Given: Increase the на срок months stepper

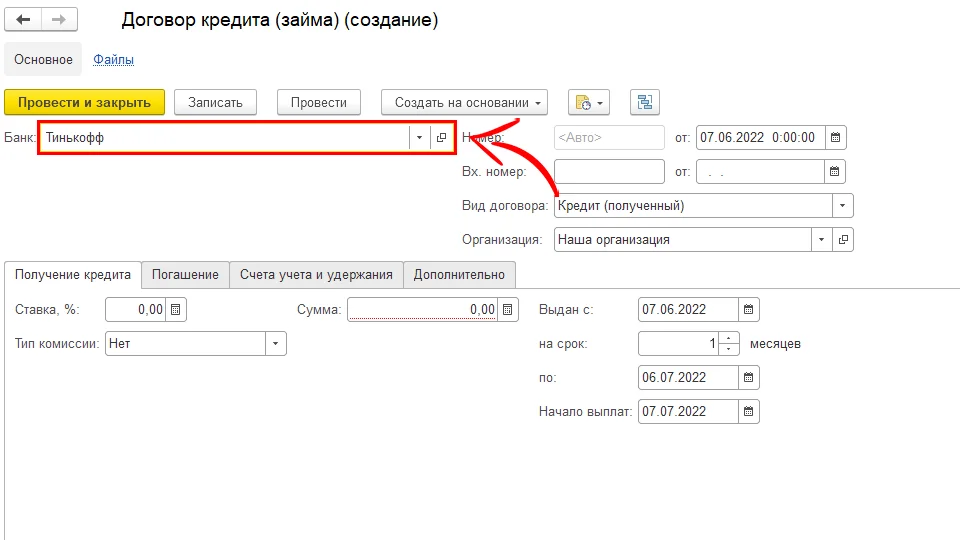Looking at the screenshot, I should click(x=730, y=338).
